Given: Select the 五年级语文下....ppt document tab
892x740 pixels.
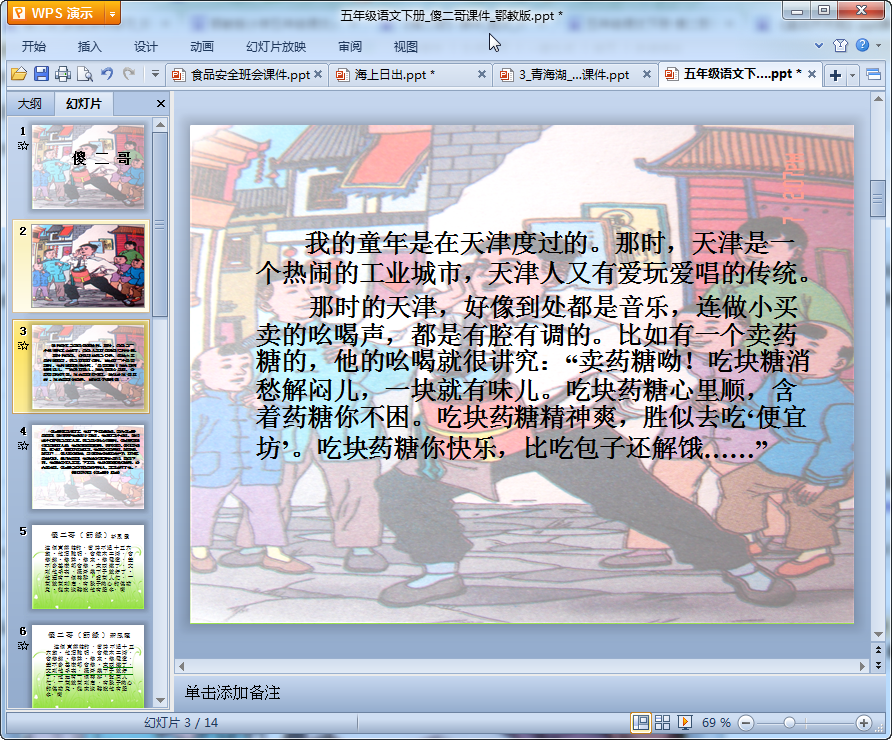Looking at the screenshot, I should pyautogui.click(x=734, y=74).
